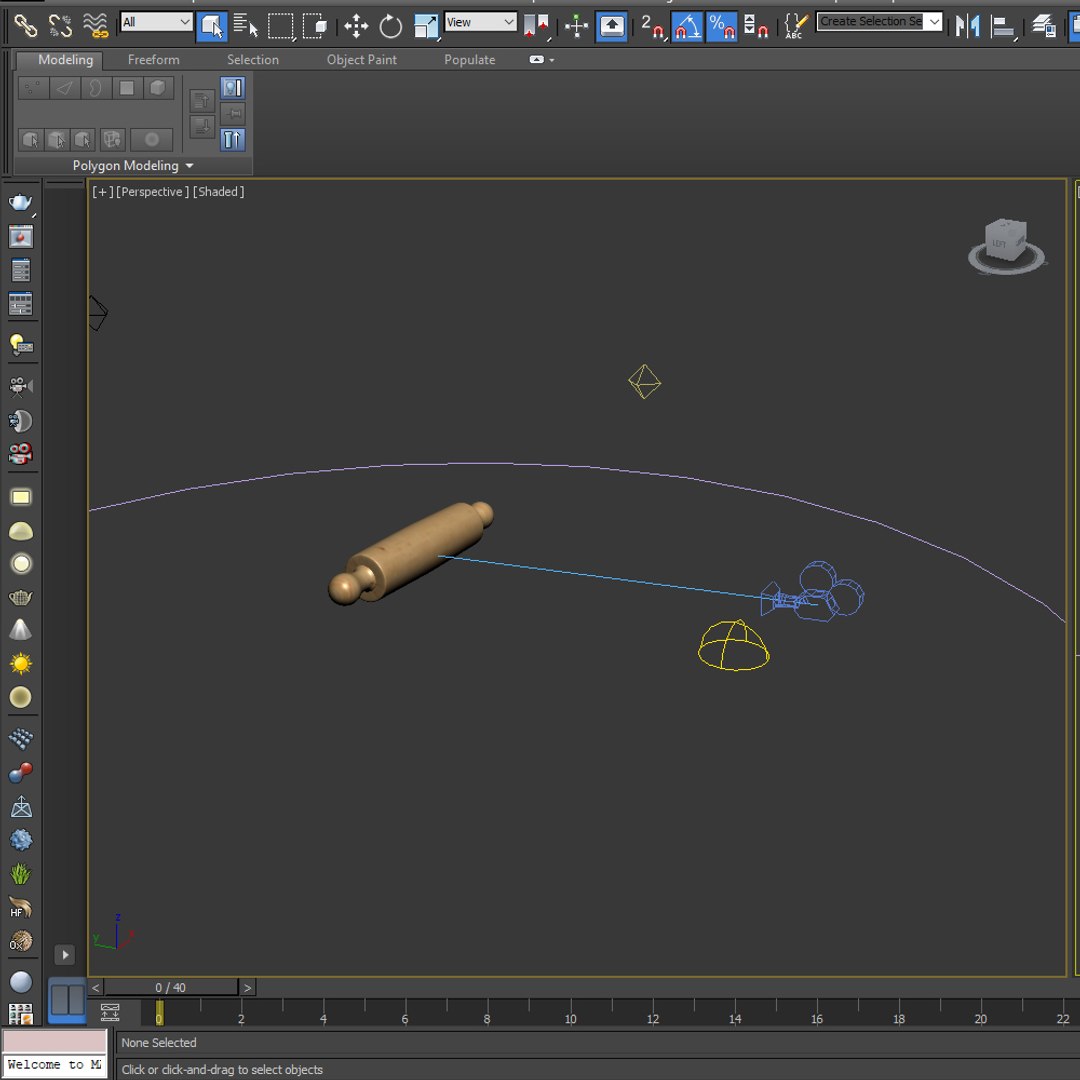The height and width of the screenshot is (1080, 1080).
Task: Select the Select and Link chain tool
Action: coord(25,26)
